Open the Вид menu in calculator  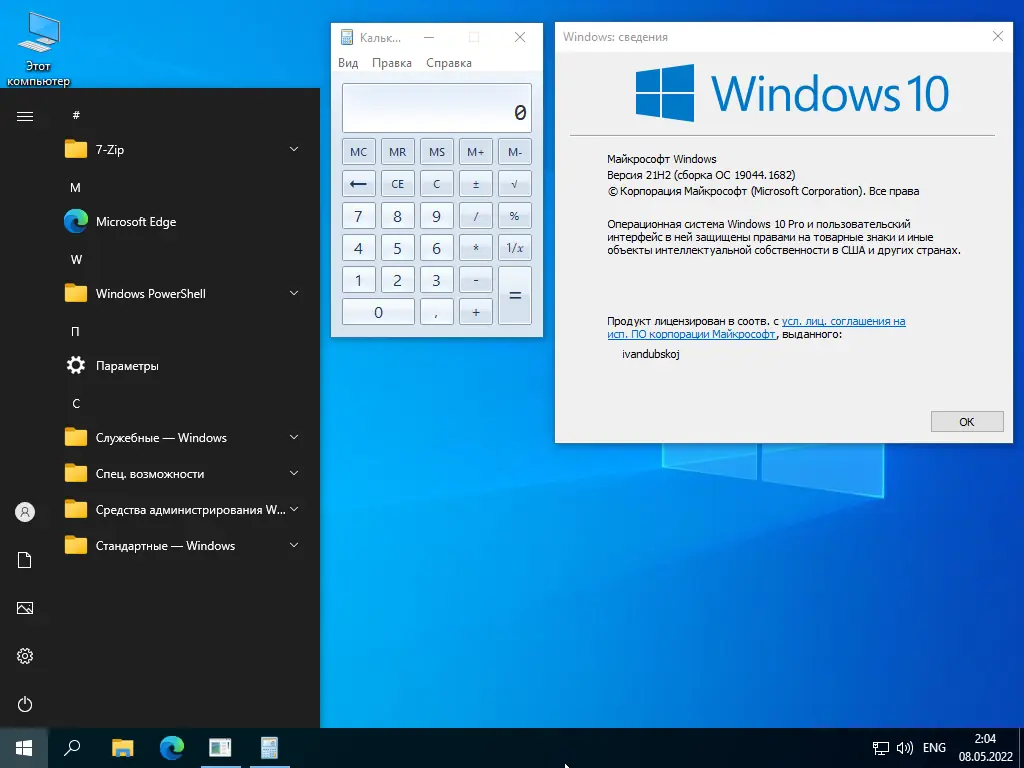348,63
